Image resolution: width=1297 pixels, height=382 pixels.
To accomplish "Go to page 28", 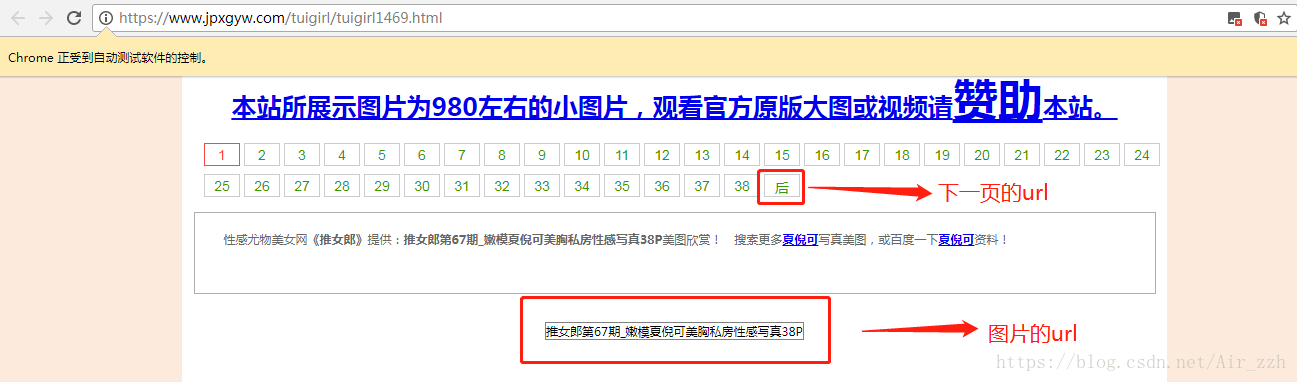I will click(x=342, y=186).
